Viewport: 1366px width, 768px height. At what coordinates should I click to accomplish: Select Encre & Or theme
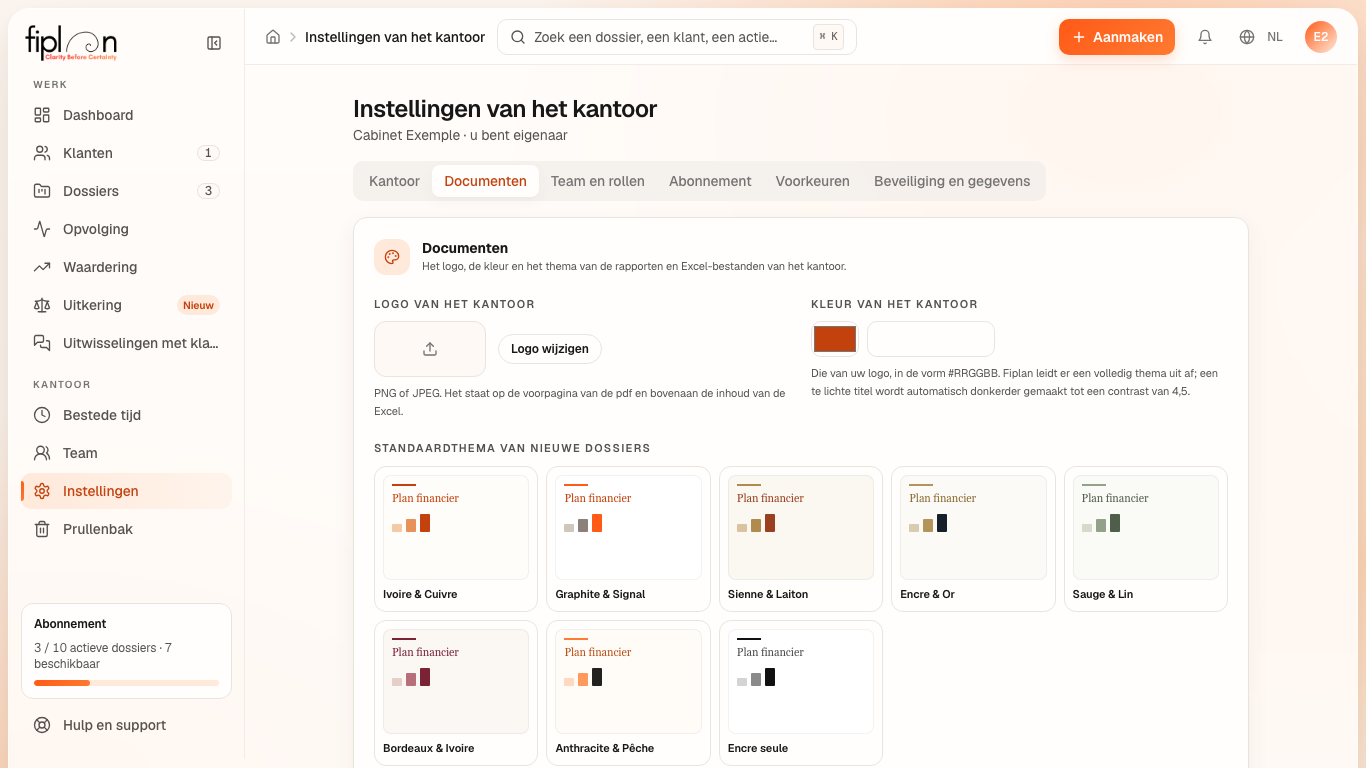tap(973, 539)
